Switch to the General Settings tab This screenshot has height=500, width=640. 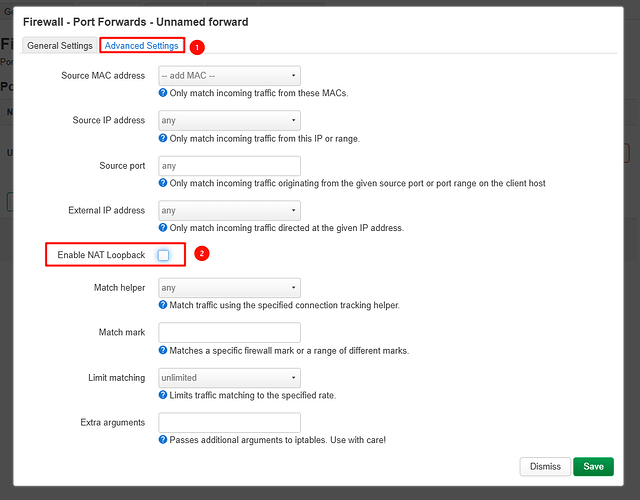pyautogui.click(x=60, y=46)
